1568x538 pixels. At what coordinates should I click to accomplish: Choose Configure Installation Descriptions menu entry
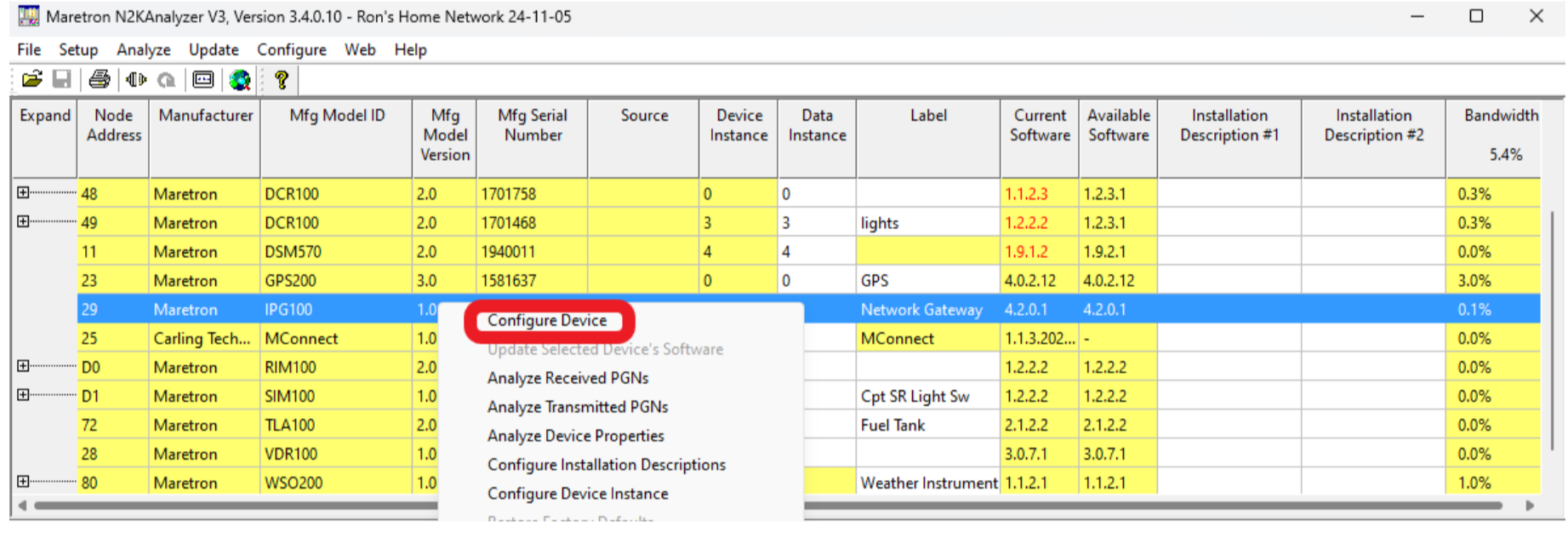(x=607, y=465)
